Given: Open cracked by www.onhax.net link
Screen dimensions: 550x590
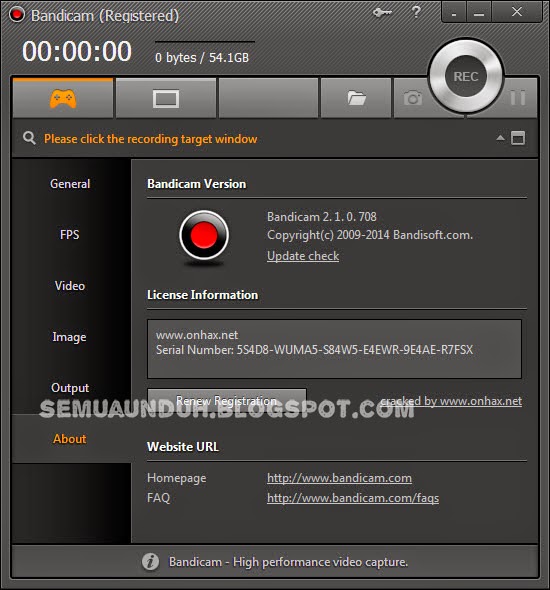Looking at the screenshot, I should 451,401.
